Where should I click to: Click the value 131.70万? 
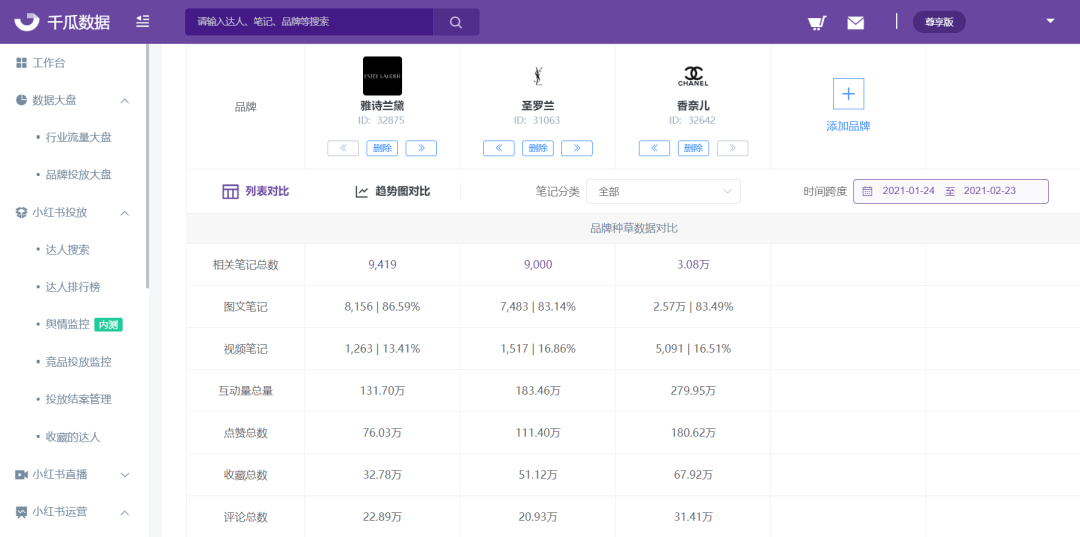click(382, 391)
